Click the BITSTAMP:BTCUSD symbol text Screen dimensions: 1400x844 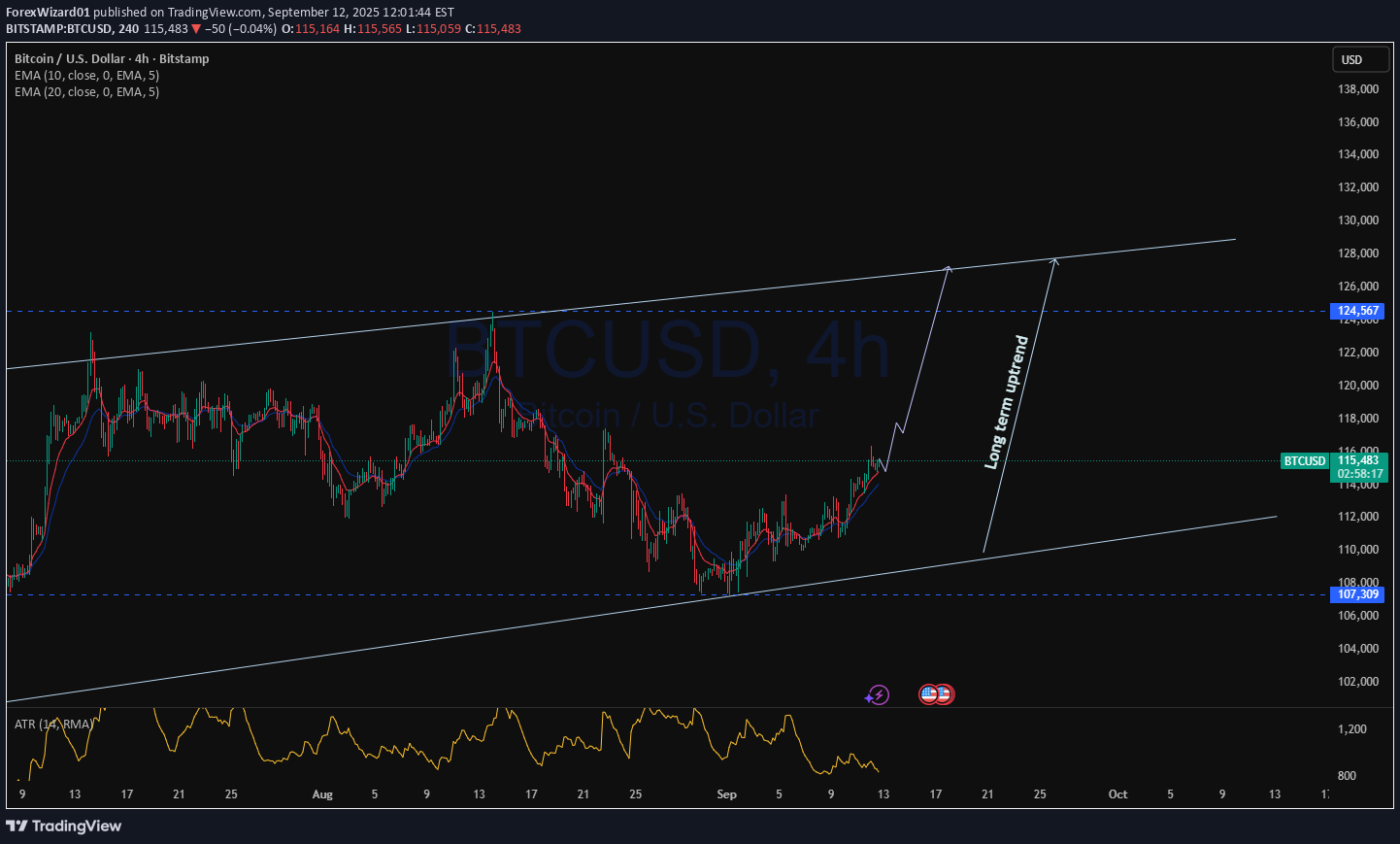pos(58,28)
